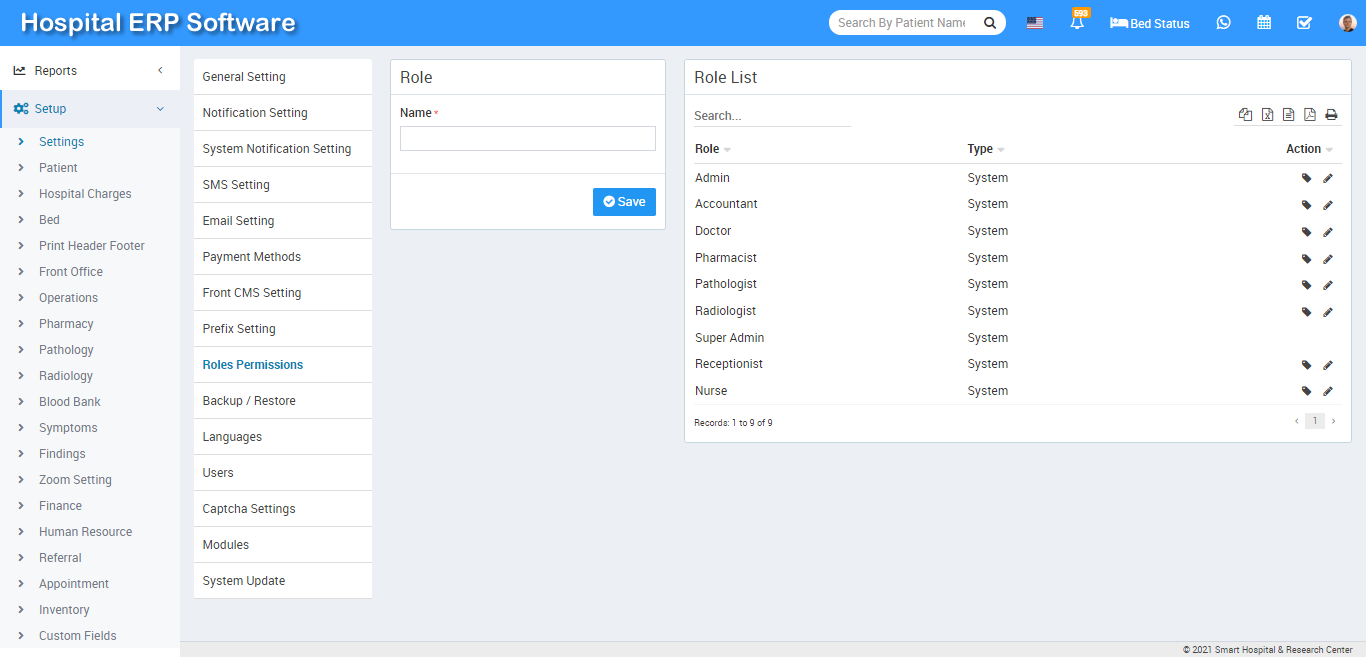Click the print icon in Role List
1366x657 pixels.
[1331, 115]
